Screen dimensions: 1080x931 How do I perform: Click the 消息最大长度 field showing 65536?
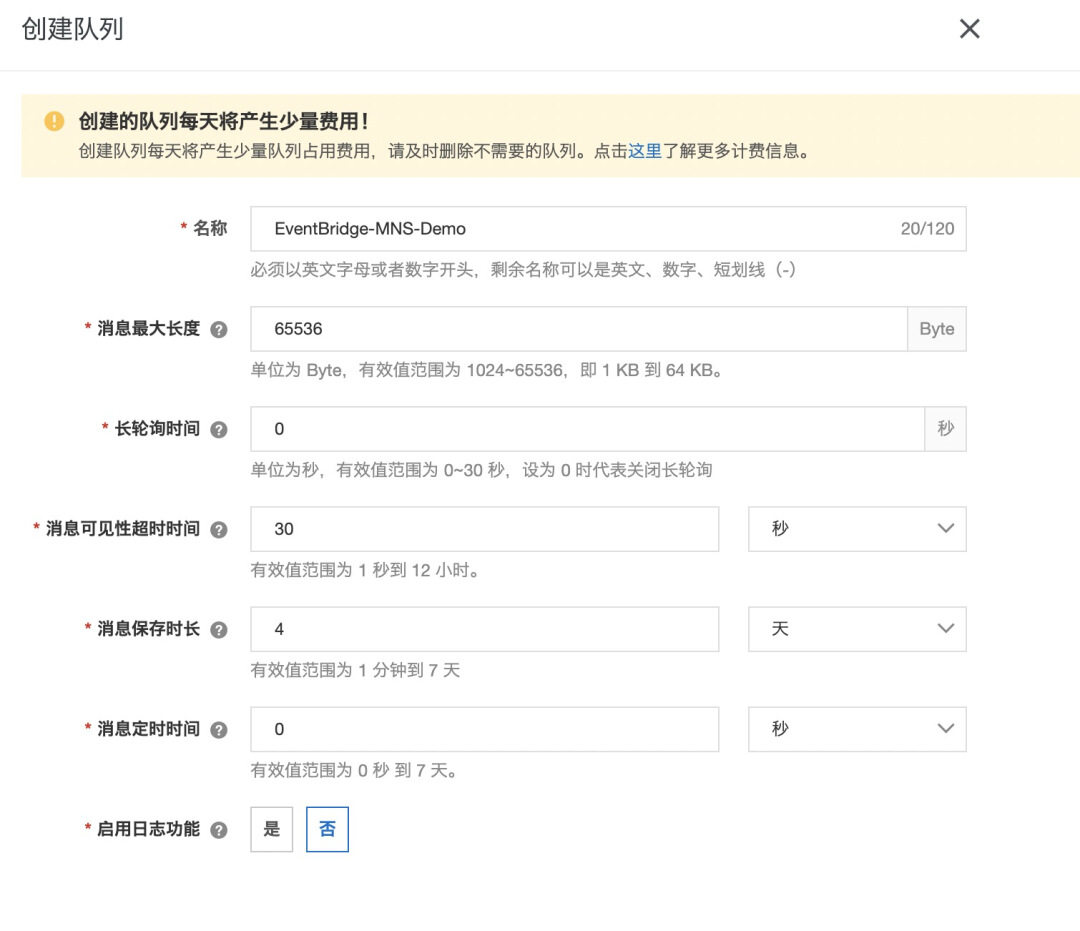click(578, 329)
